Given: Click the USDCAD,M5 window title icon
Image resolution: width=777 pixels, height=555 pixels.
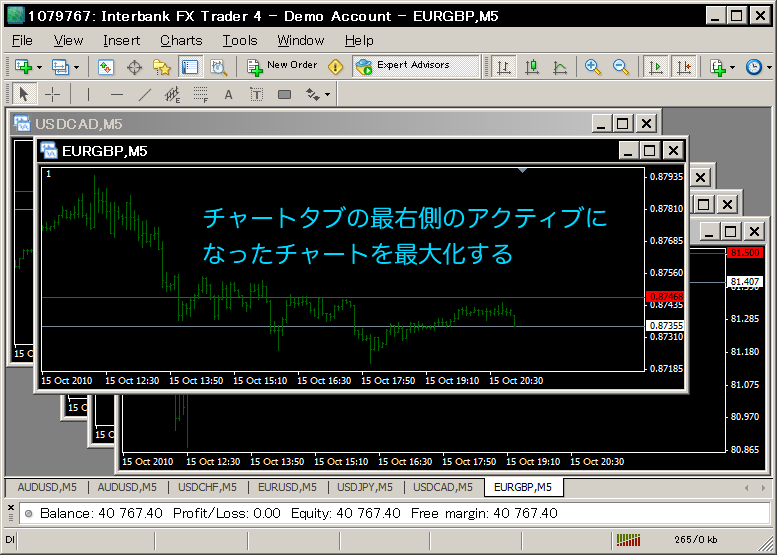Looking at the screenshot, I should click(22, 123).
